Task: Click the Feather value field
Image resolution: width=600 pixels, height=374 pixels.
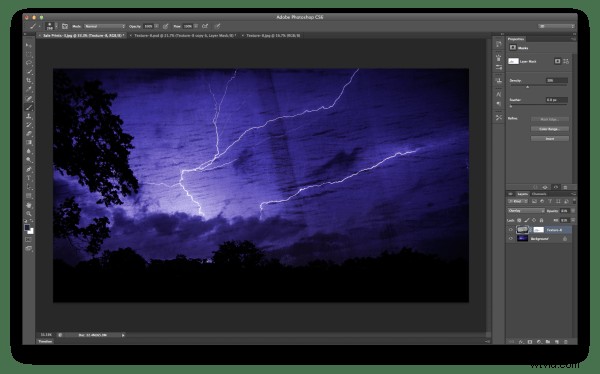Action: [x=556, y=100]
